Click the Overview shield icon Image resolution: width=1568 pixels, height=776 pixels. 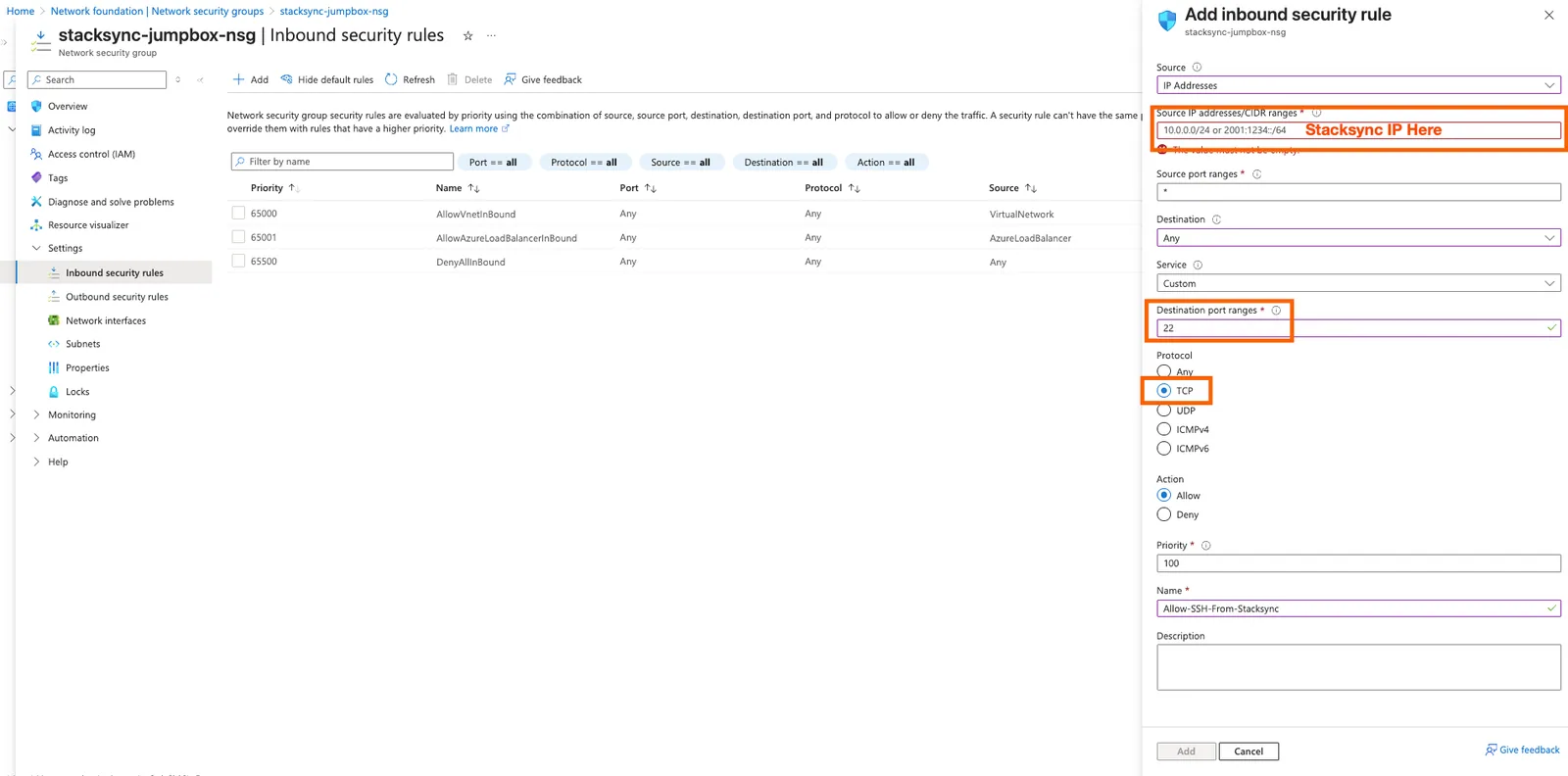tap(36, 106)
